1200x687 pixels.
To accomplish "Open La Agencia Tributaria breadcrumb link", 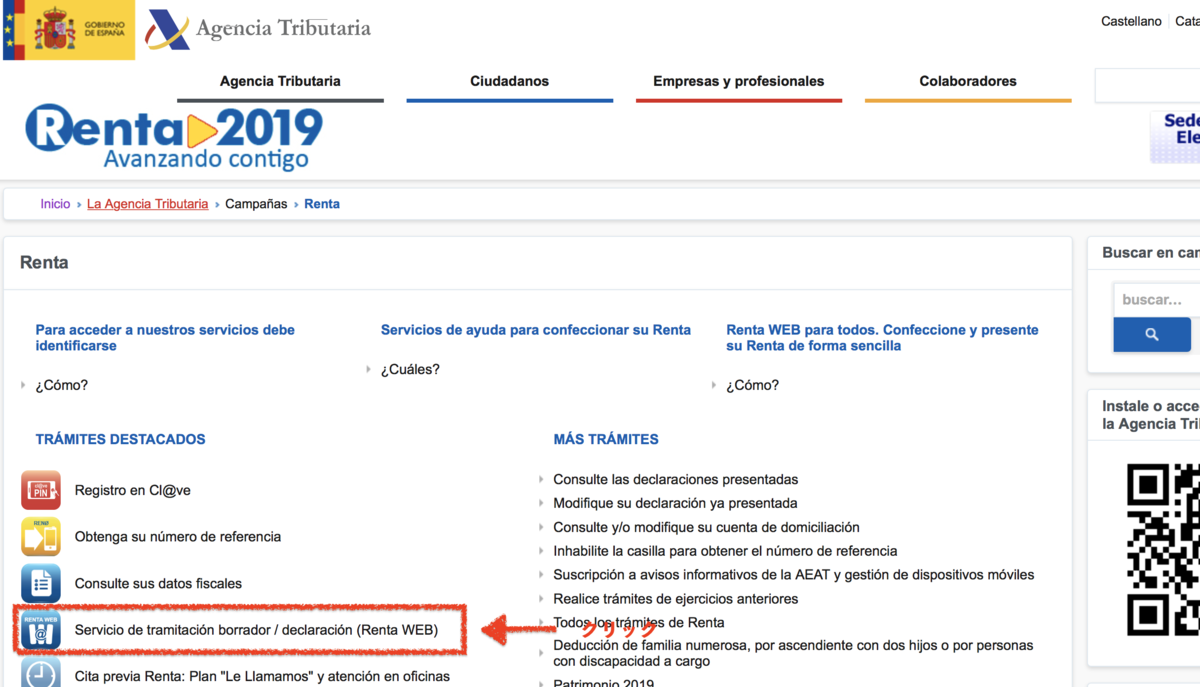I will point(148,204).
